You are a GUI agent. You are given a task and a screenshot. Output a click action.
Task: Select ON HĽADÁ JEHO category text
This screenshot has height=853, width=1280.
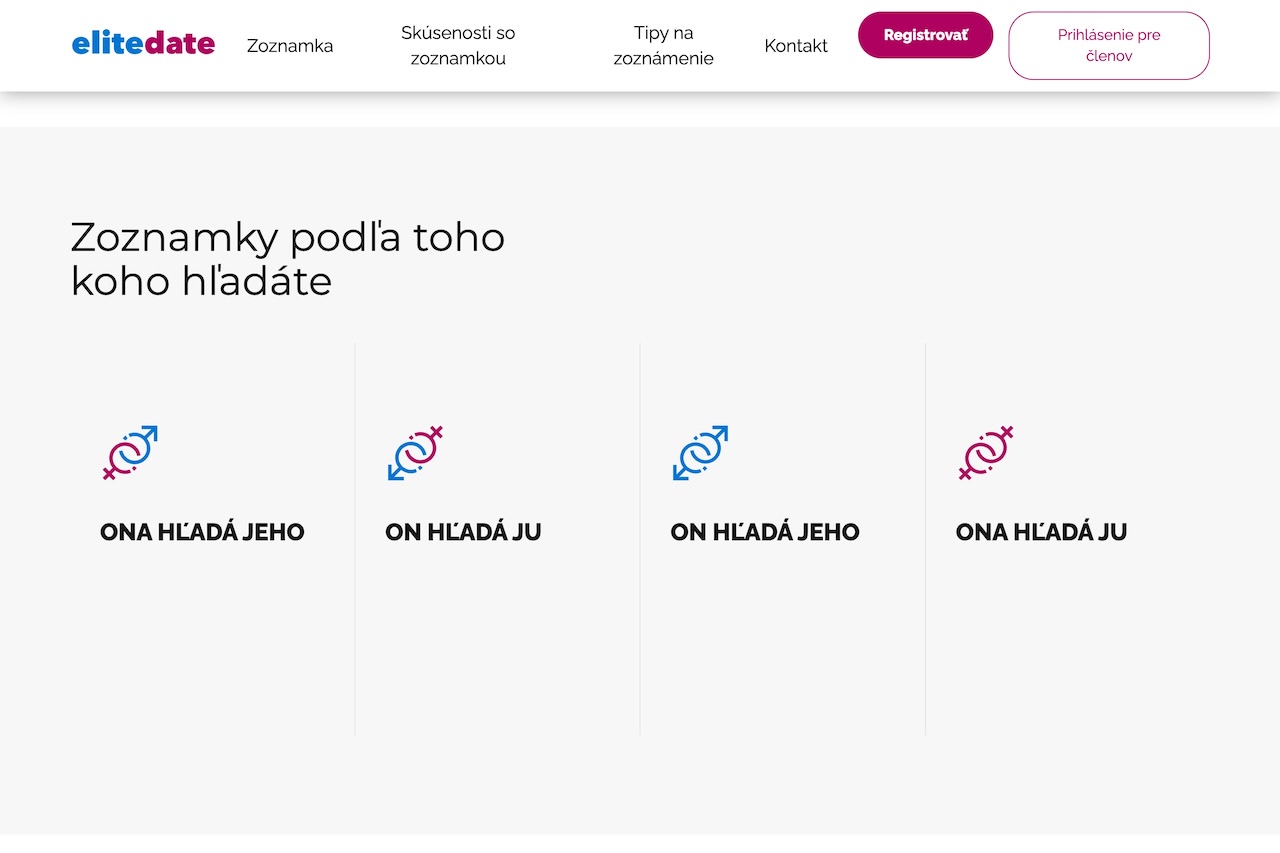click(765, 532)
